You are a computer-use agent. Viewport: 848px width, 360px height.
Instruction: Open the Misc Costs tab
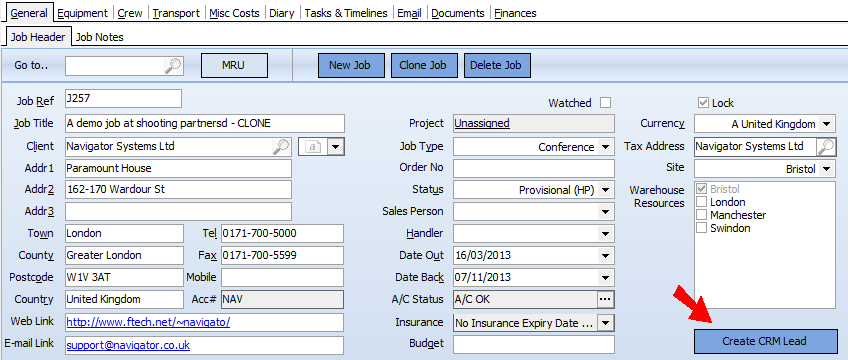coord(235,13)
